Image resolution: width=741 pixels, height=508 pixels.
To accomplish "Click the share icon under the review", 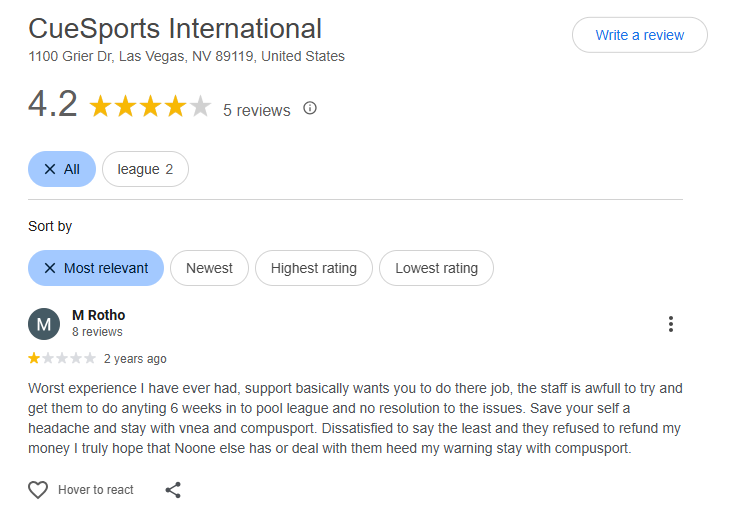I will point(173,490).
